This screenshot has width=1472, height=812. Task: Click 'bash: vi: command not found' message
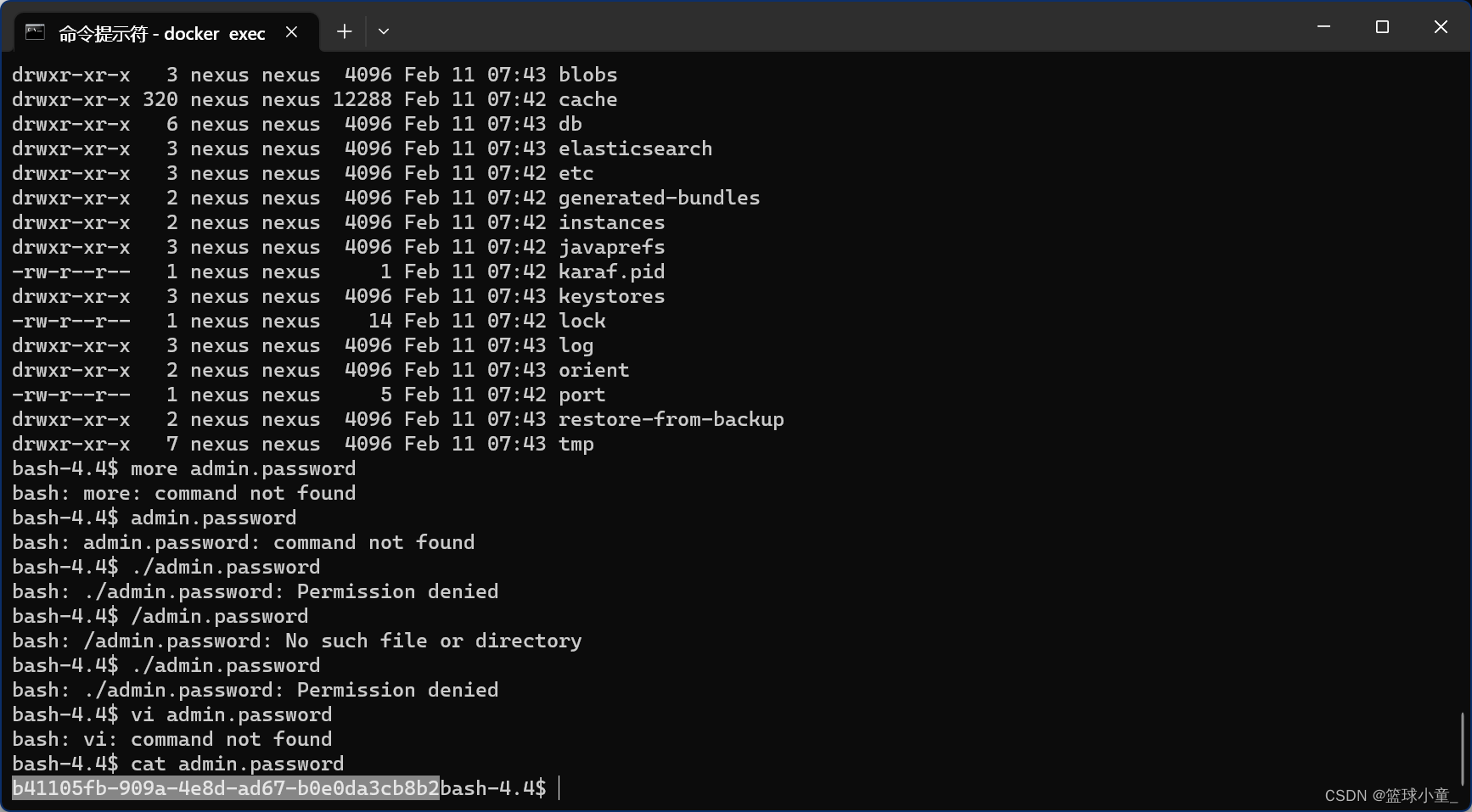pyautogui.click(x=171, y=739)
